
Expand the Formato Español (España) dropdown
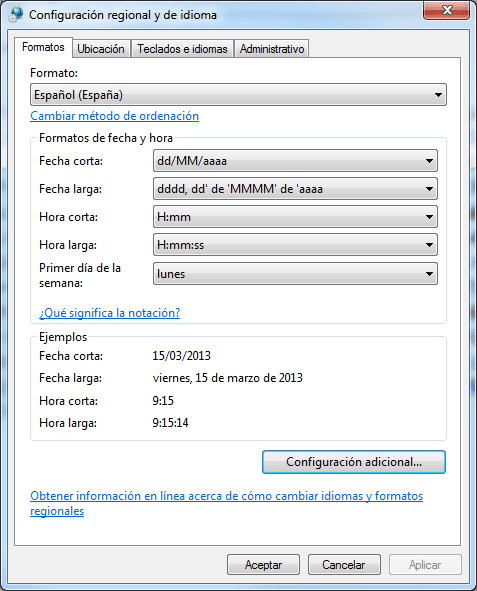coord(238,95)
